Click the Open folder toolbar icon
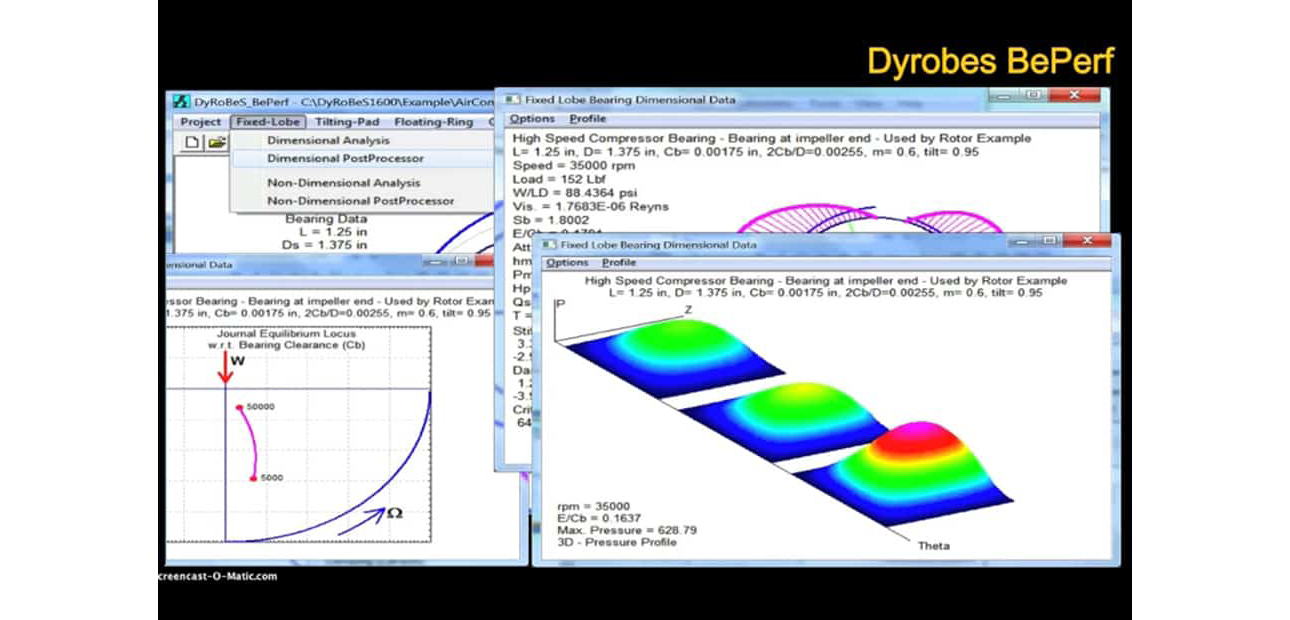 point(215,143)
